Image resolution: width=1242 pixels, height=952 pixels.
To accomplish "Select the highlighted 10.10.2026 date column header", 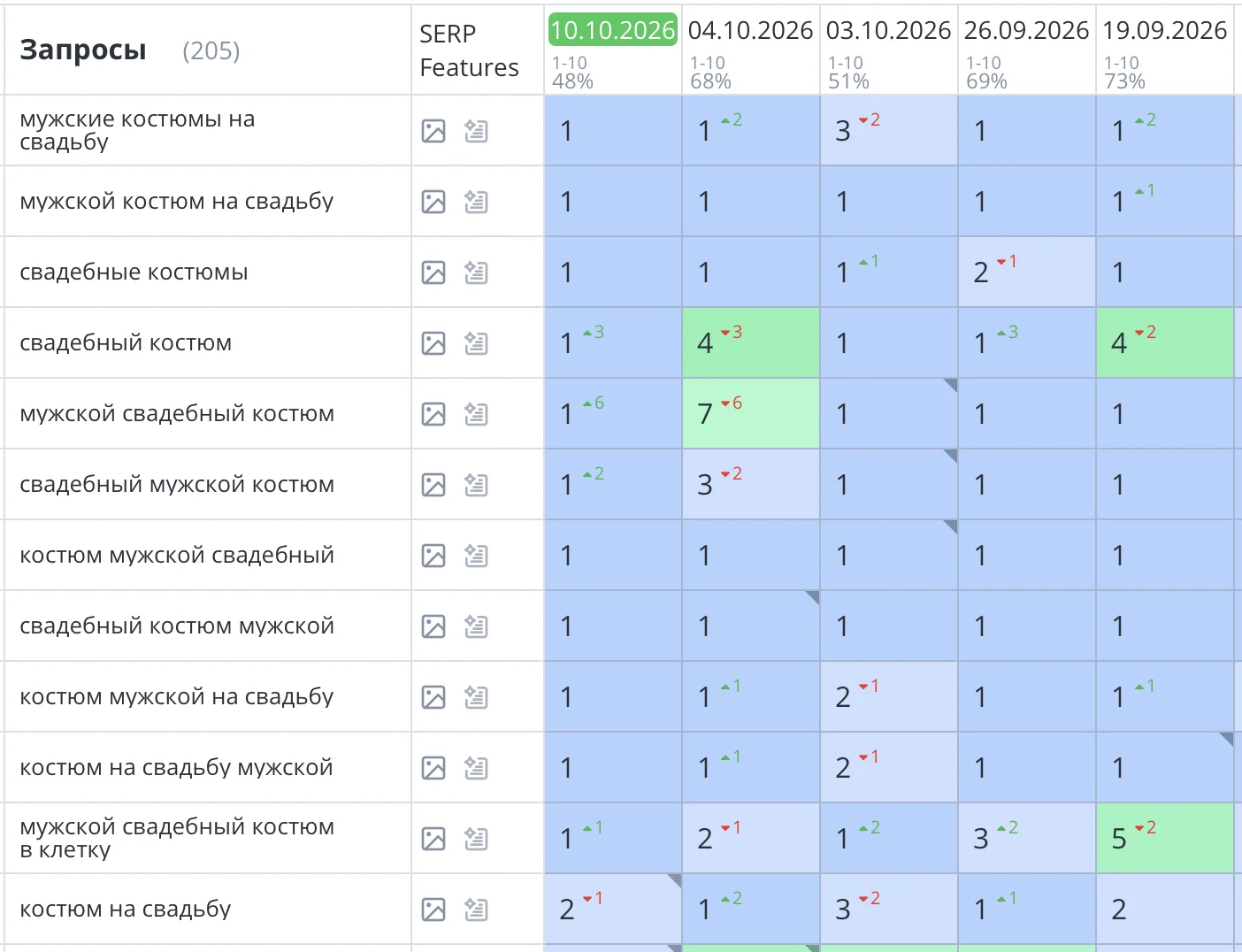I will point(613,30).
